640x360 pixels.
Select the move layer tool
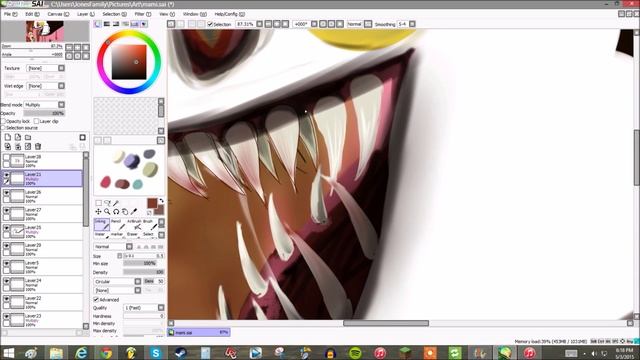pos(98,211)
